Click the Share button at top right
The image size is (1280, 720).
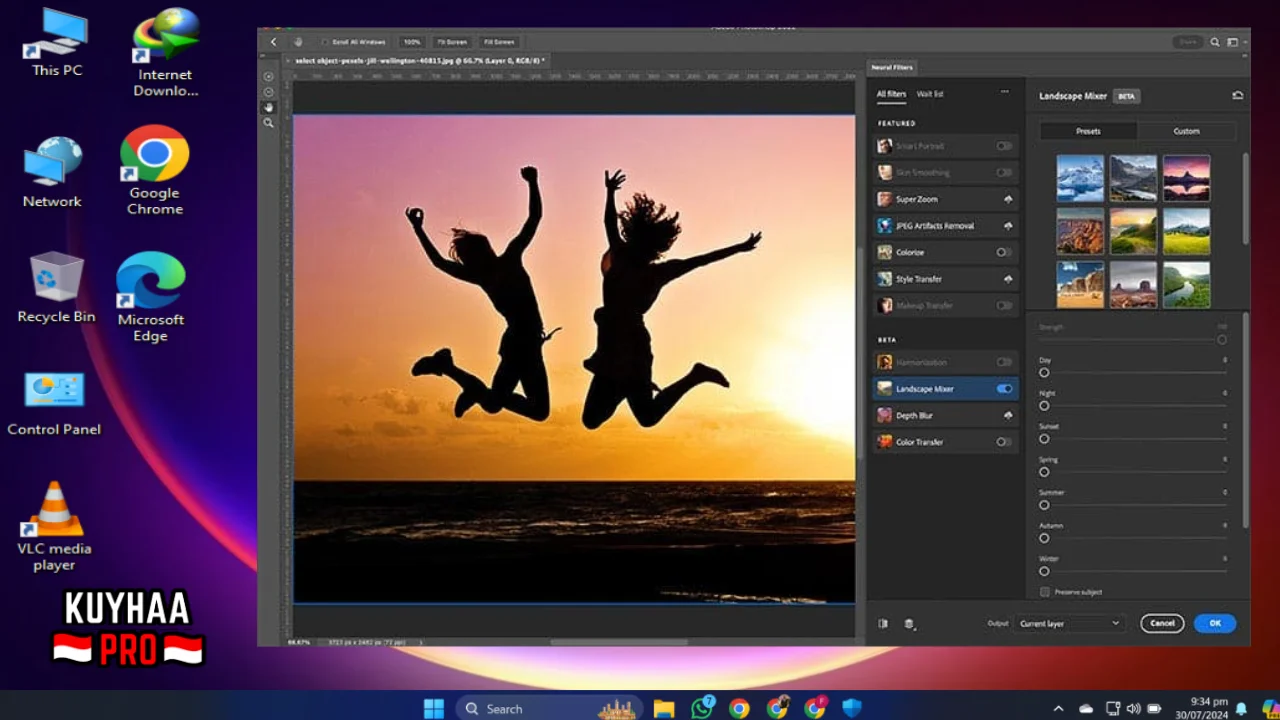pyautogui.click(x=1188, y=42)
